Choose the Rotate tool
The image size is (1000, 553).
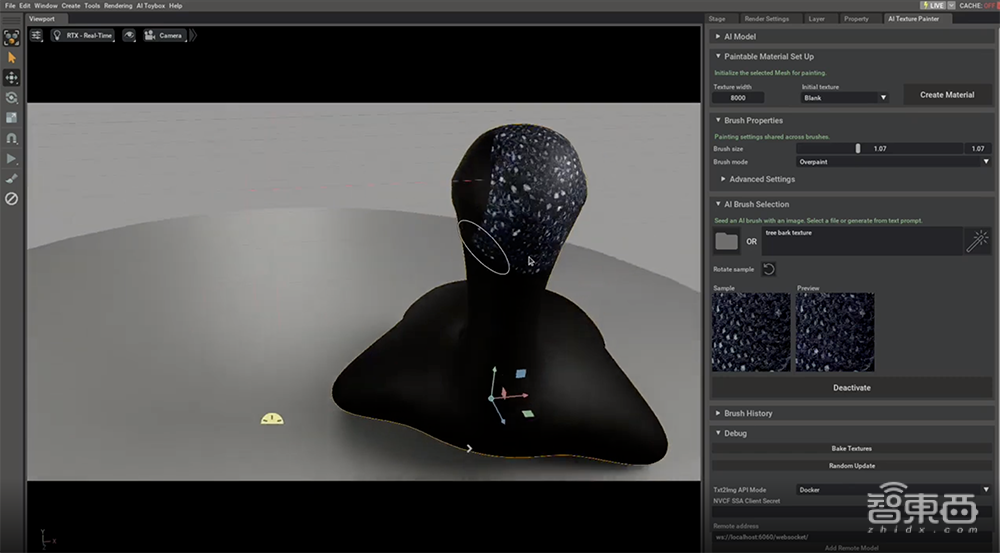pyautogui.click(x=12, y=98)
